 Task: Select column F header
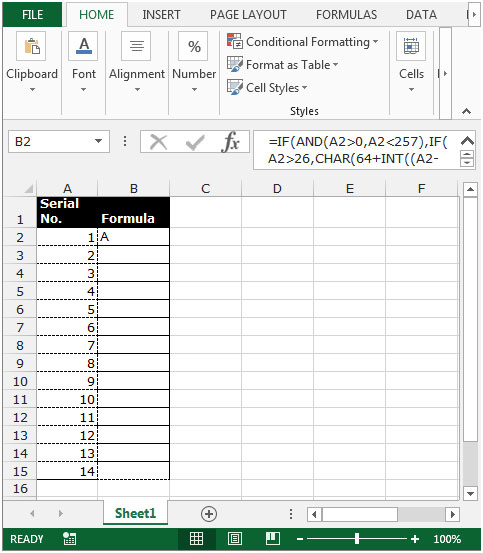[x=422, y=189]
